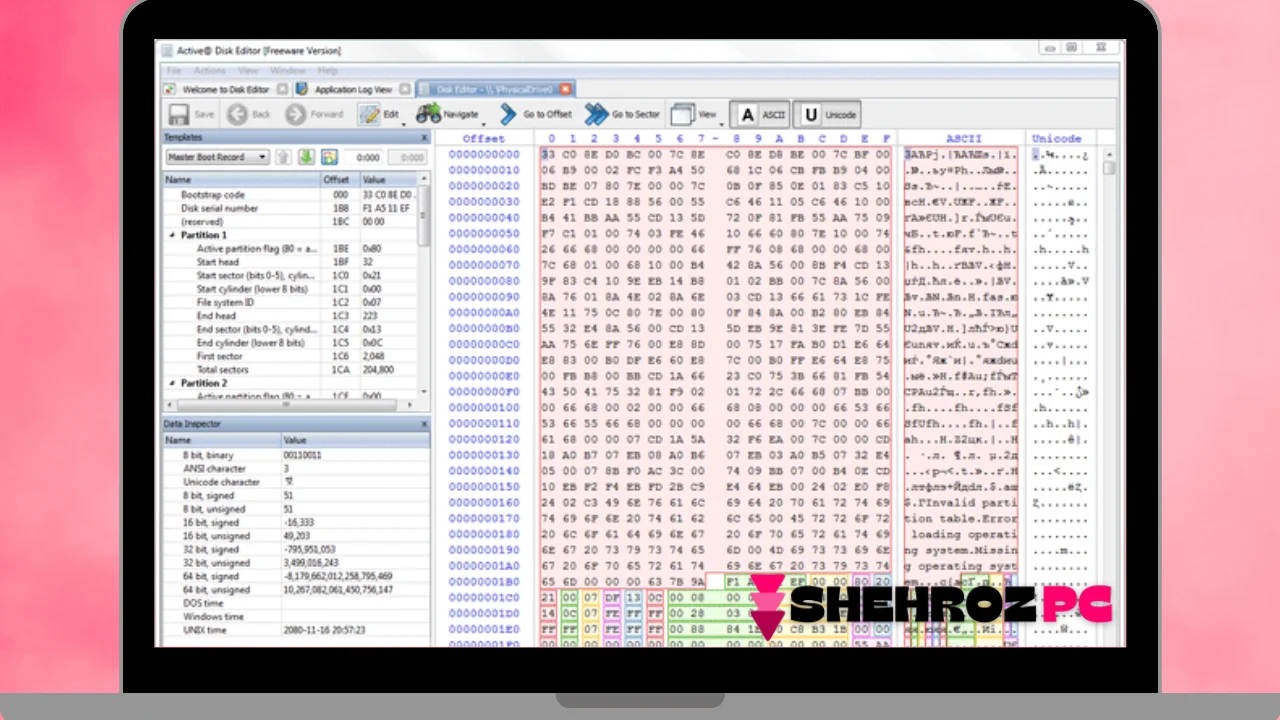This screenshot has width=1280, height=720.
Task: Click the template refresh icon
Action: point(329,157)
